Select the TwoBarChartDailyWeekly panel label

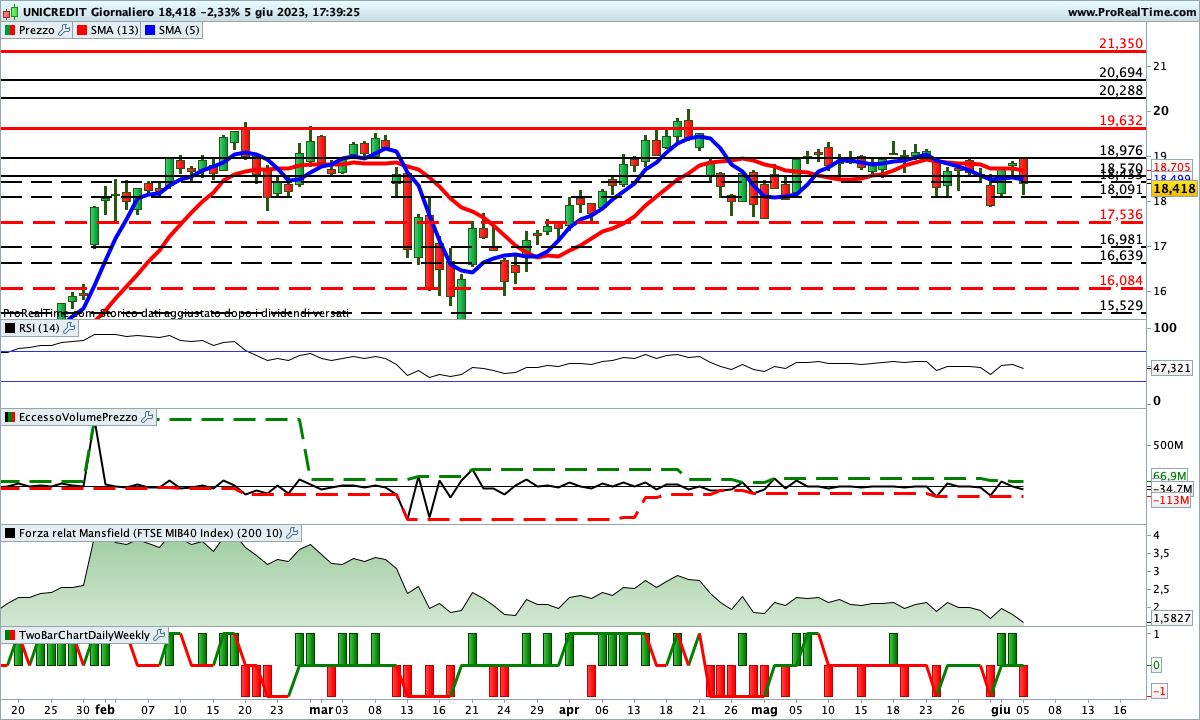(84, 635)
